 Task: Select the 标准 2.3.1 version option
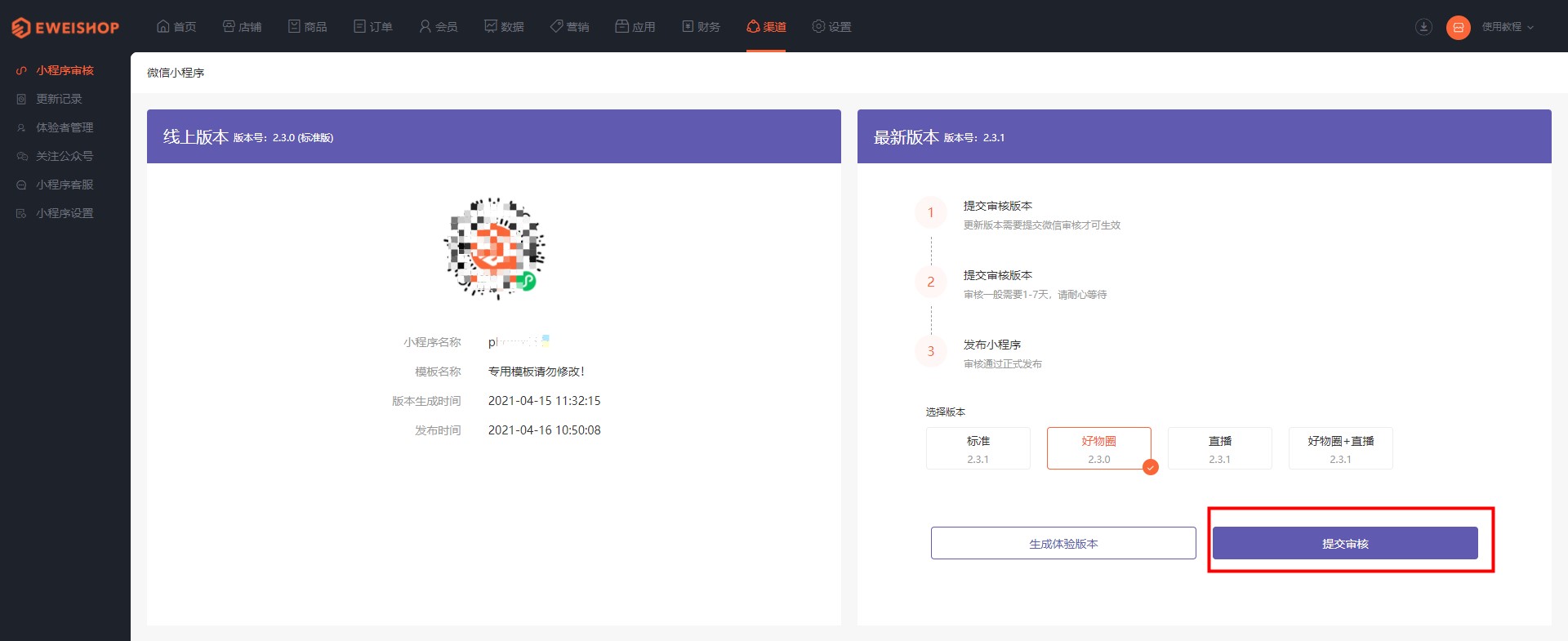(978, 448)
